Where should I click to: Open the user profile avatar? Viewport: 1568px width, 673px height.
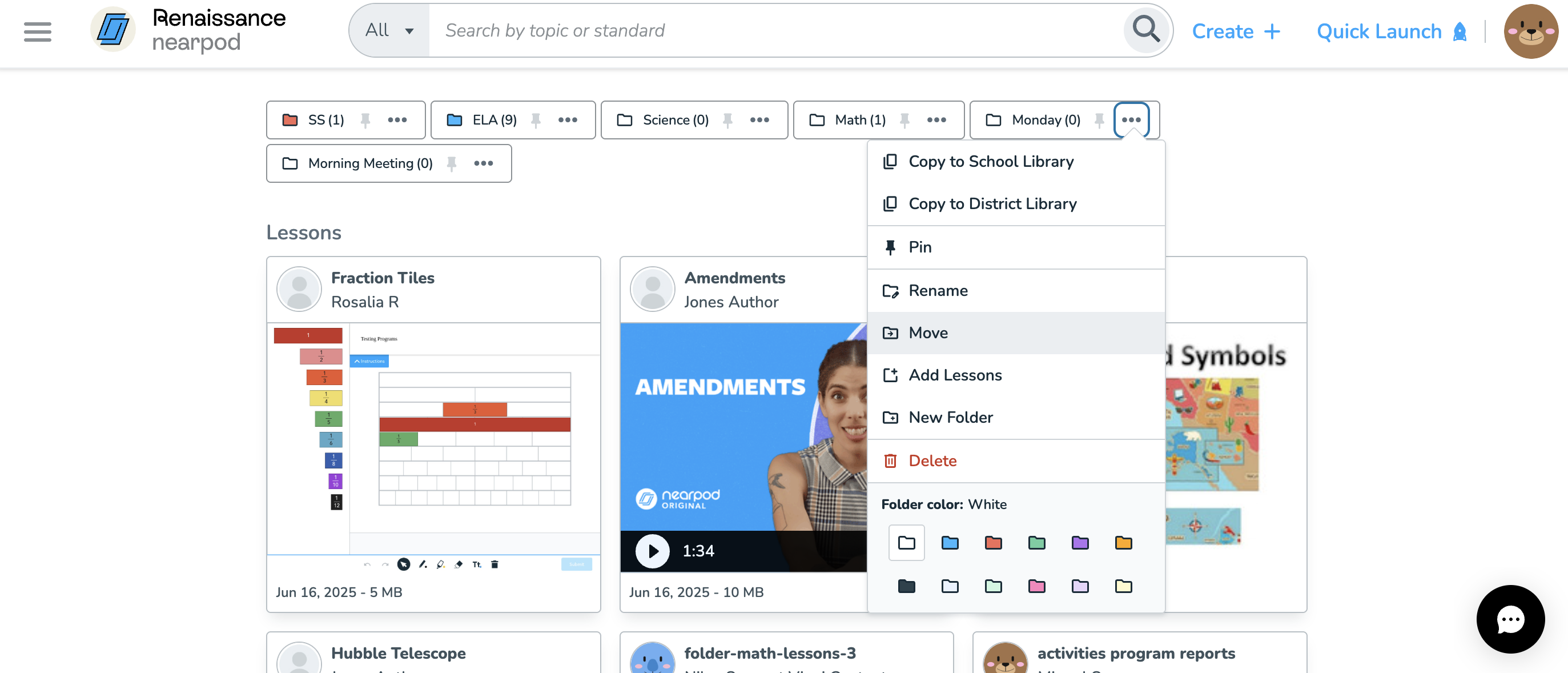1530,31
